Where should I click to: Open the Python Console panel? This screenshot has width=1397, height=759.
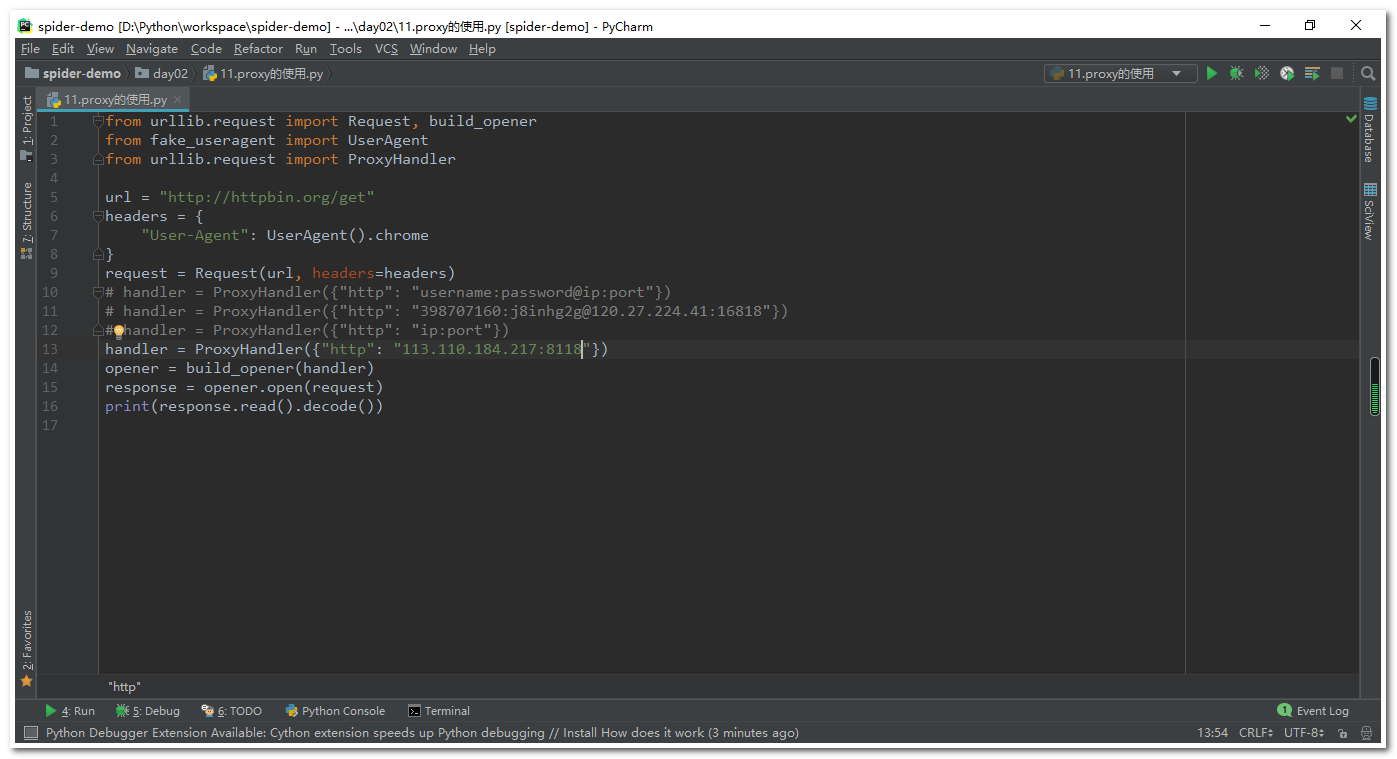335,711
